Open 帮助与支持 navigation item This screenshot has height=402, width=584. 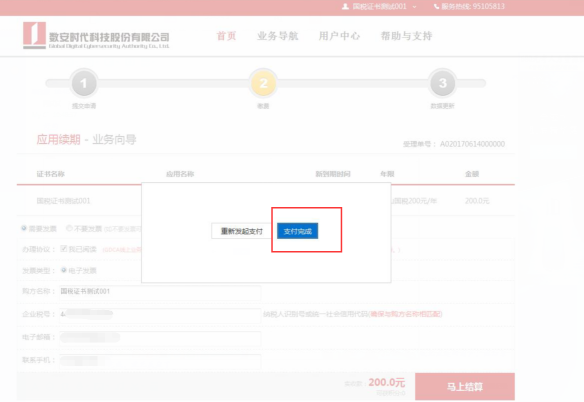coord(406,36)
